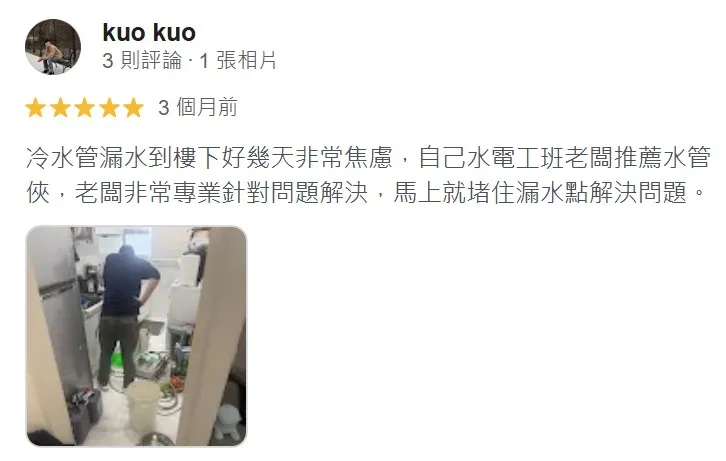Viewport: 726px width, 461px height.
Task: Click the second line of review text
Action: (x=366, y=193)
